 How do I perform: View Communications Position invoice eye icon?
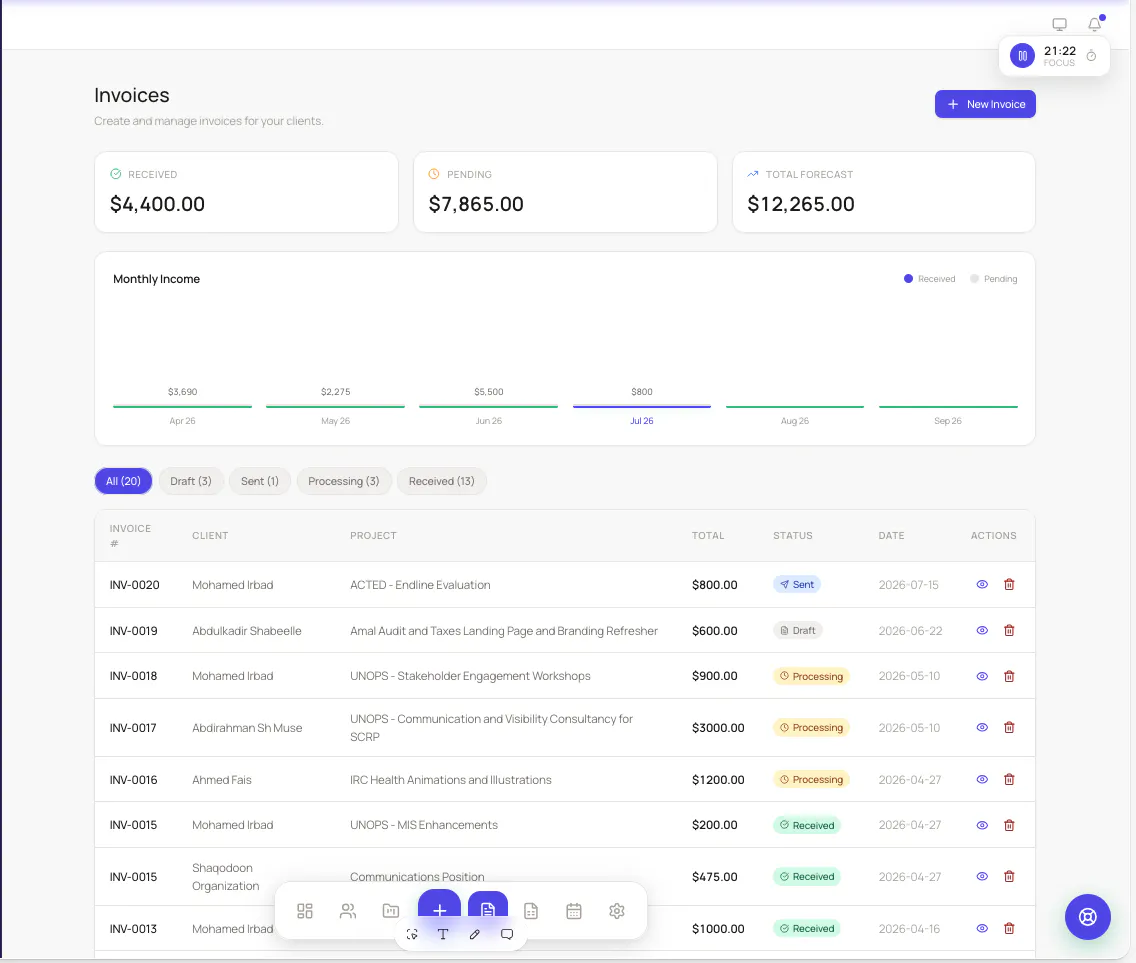coord(982,876)
